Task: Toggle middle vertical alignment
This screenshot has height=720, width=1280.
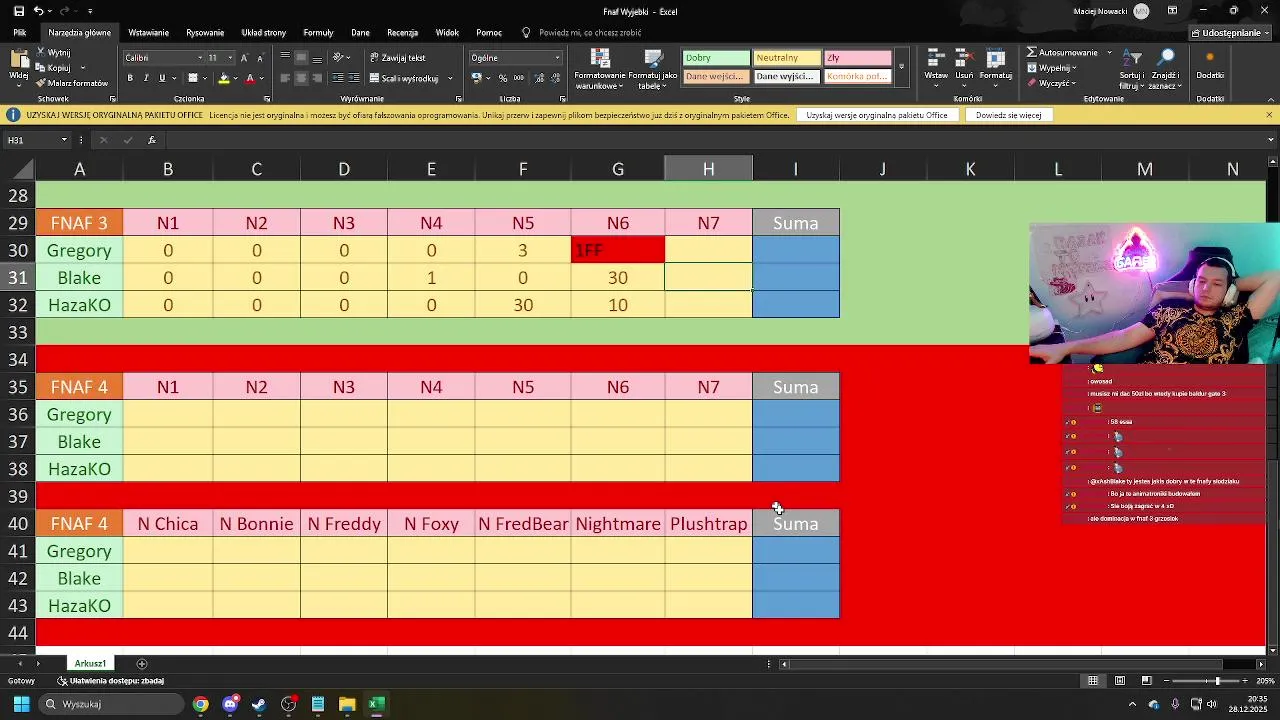Action: point(301,57)
